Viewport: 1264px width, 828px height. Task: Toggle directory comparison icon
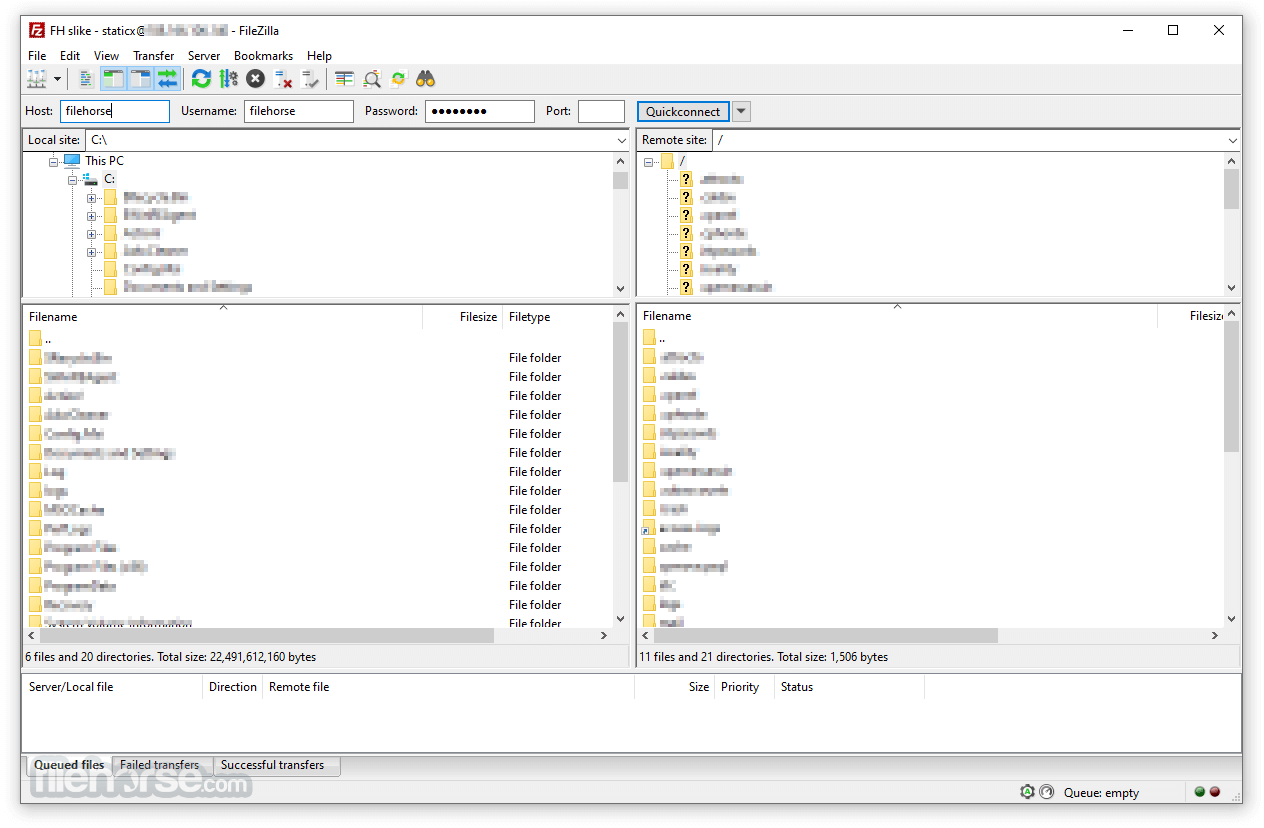[372, 79]
